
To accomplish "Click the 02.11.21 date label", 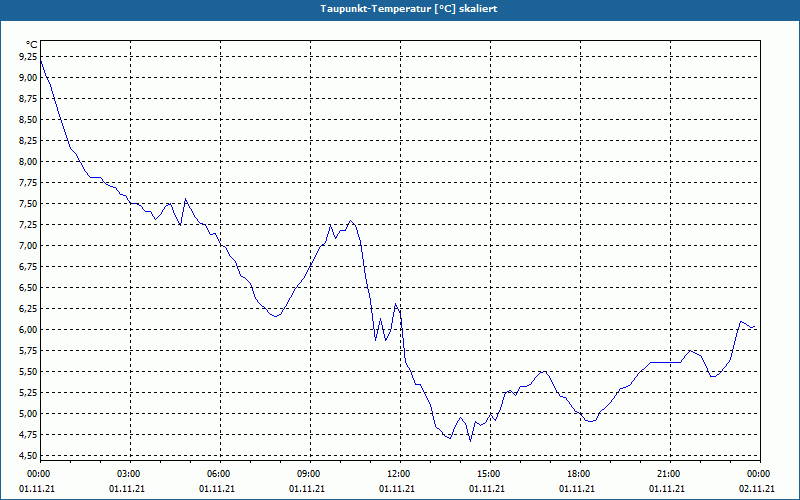I will (757, 489).
